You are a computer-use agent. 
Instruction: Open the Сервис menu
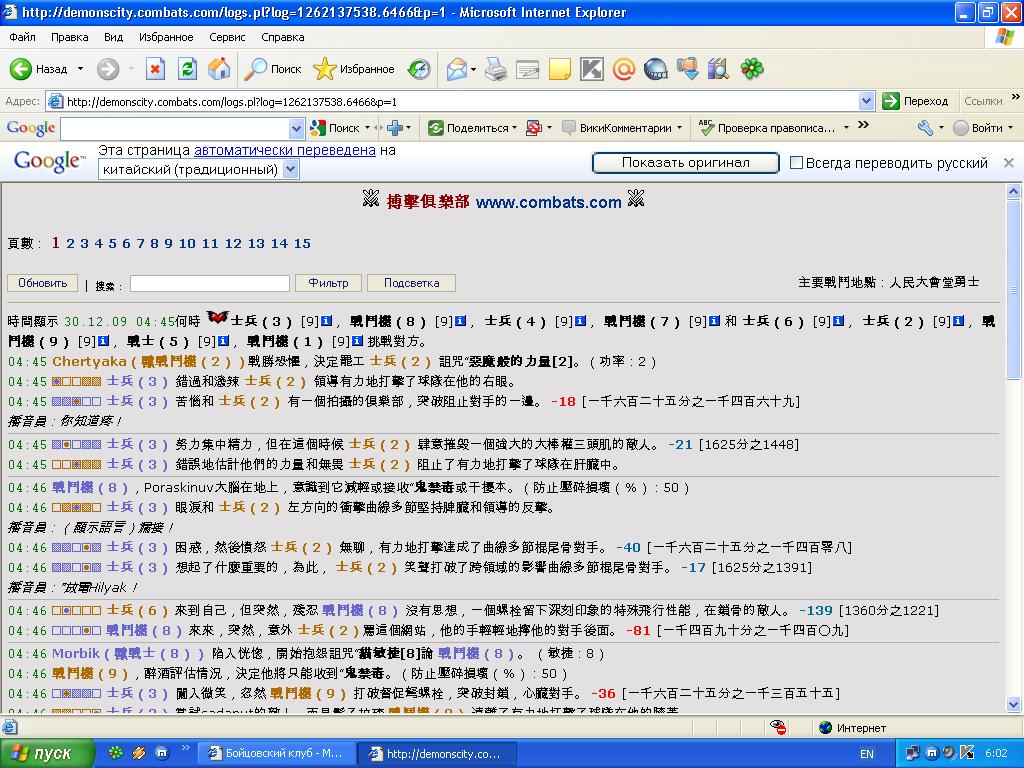click(227, 37)
